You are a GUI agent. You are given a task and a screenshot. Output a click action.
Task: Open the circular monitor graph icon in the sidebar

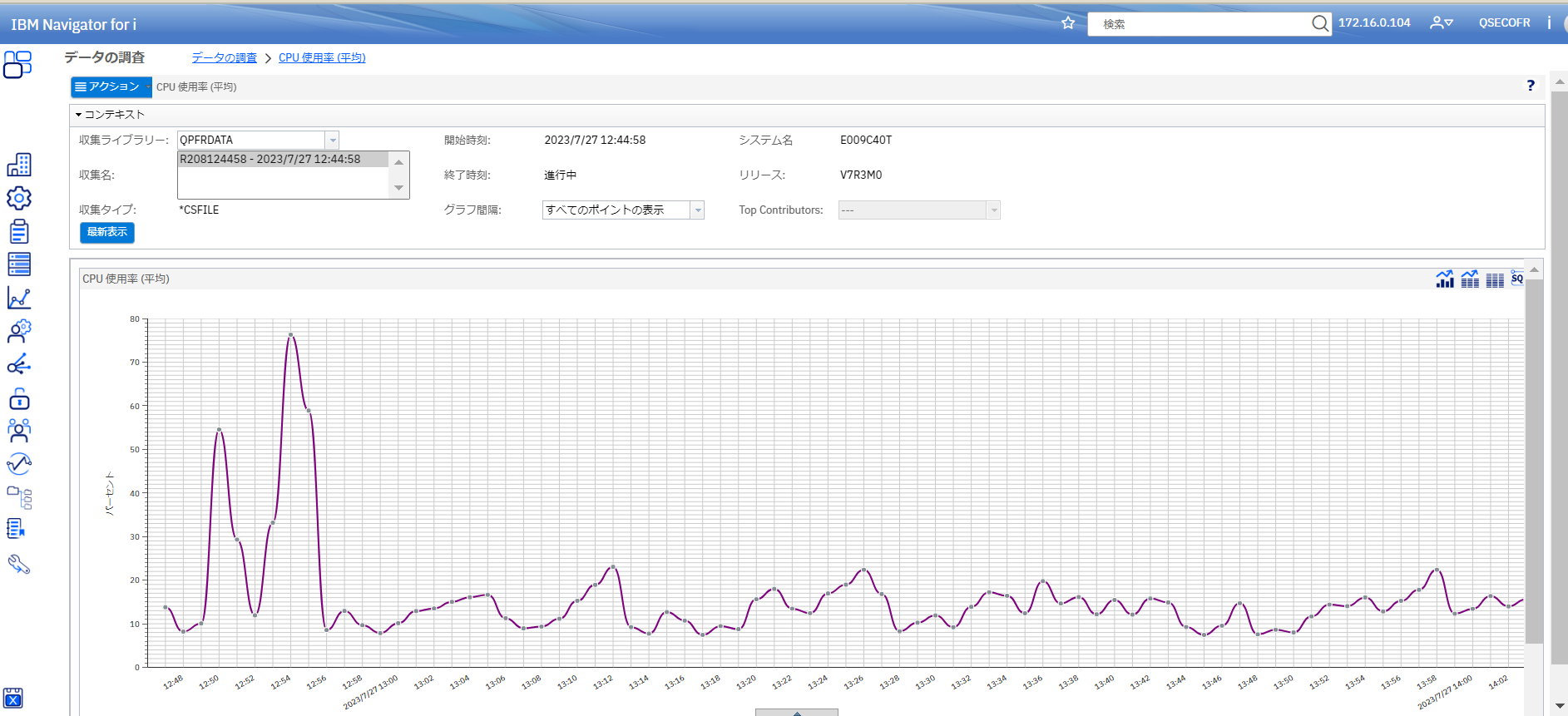click(19, 463)
